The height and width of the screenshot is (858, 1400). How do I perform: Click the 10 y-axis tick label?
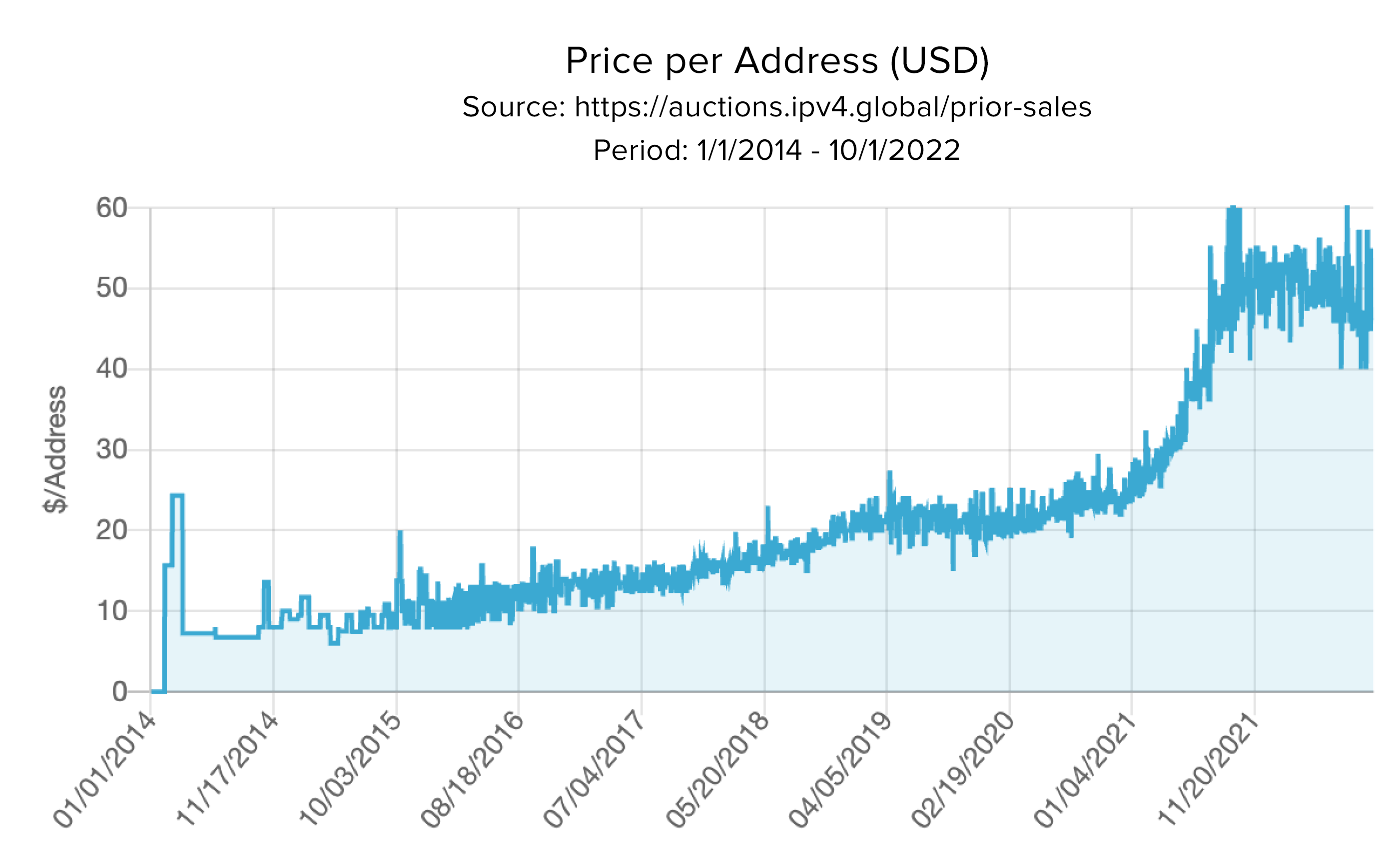(111, 611)
